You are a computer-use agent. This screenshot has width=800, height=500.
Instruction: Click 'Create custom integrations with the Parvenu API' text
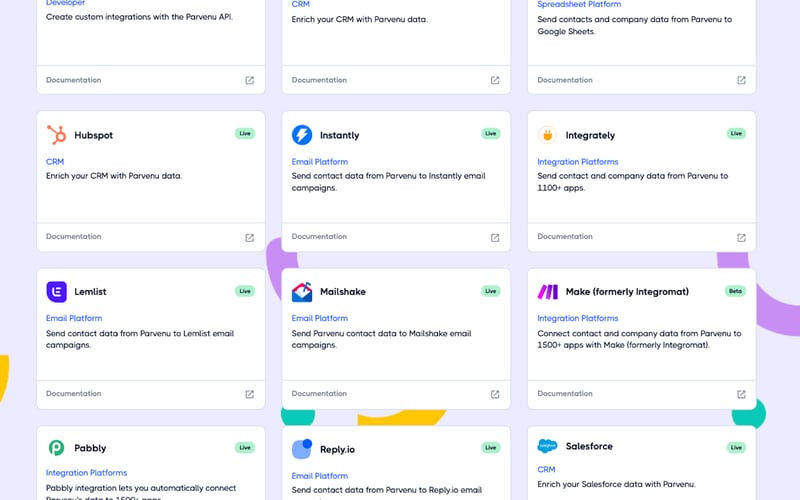pyautogui.click(x=139, y=17)
